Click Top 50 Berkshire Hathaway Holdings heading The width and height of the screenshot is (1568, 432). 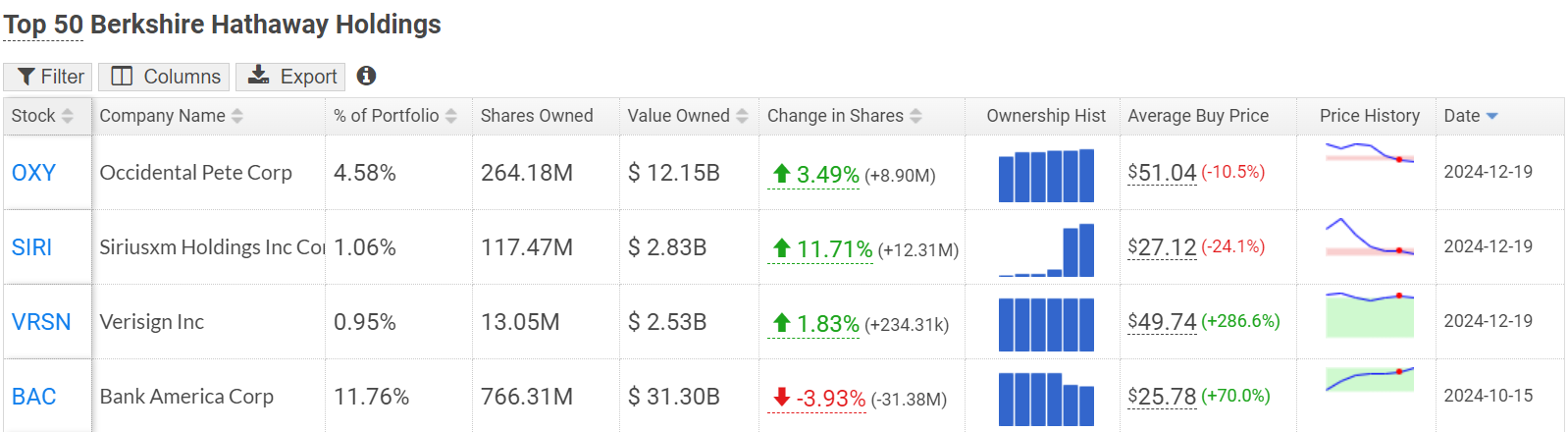(223, 25)
